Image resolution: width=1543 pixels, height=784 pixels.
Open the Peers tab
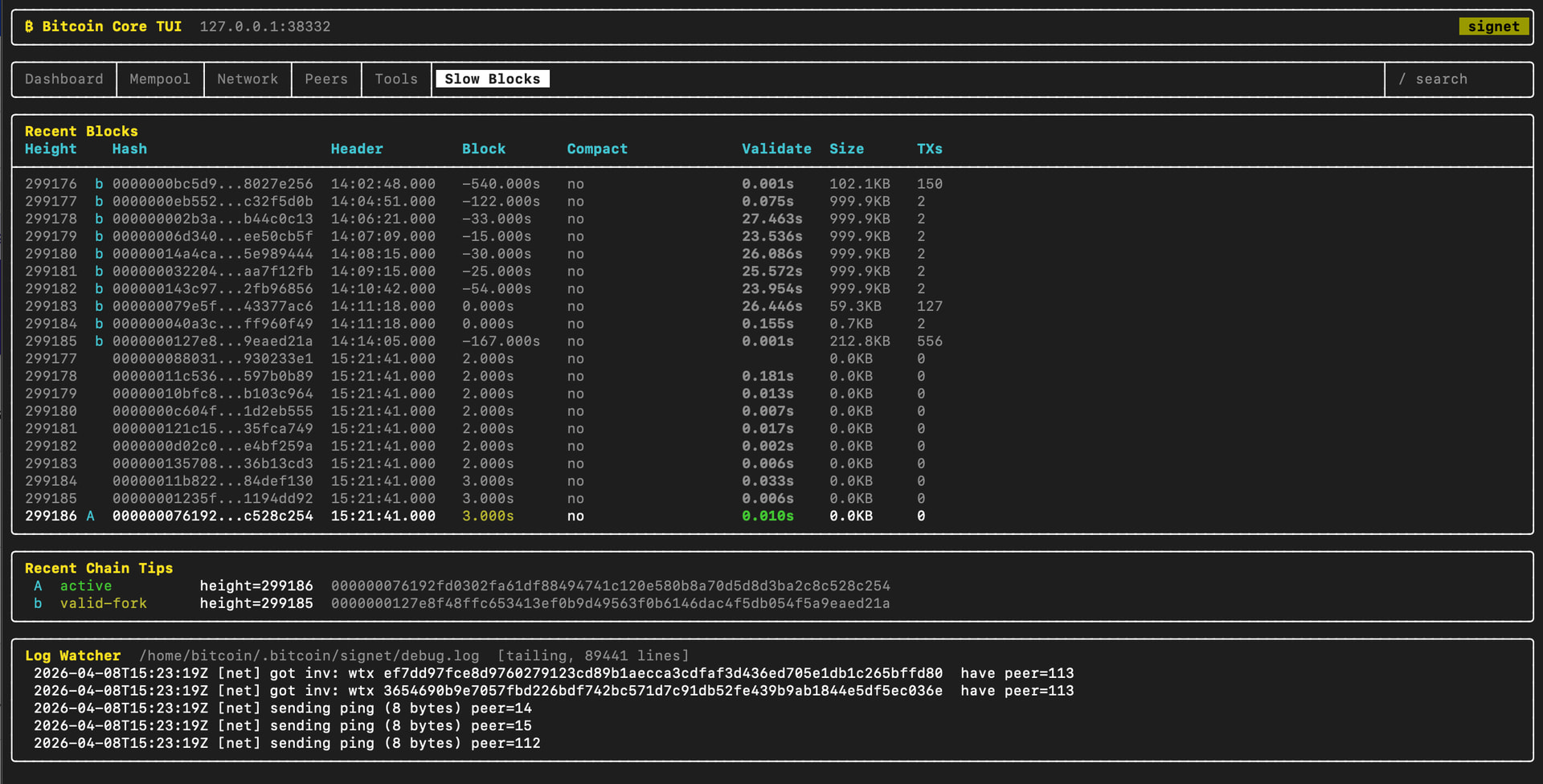click(x=326, y=79)
